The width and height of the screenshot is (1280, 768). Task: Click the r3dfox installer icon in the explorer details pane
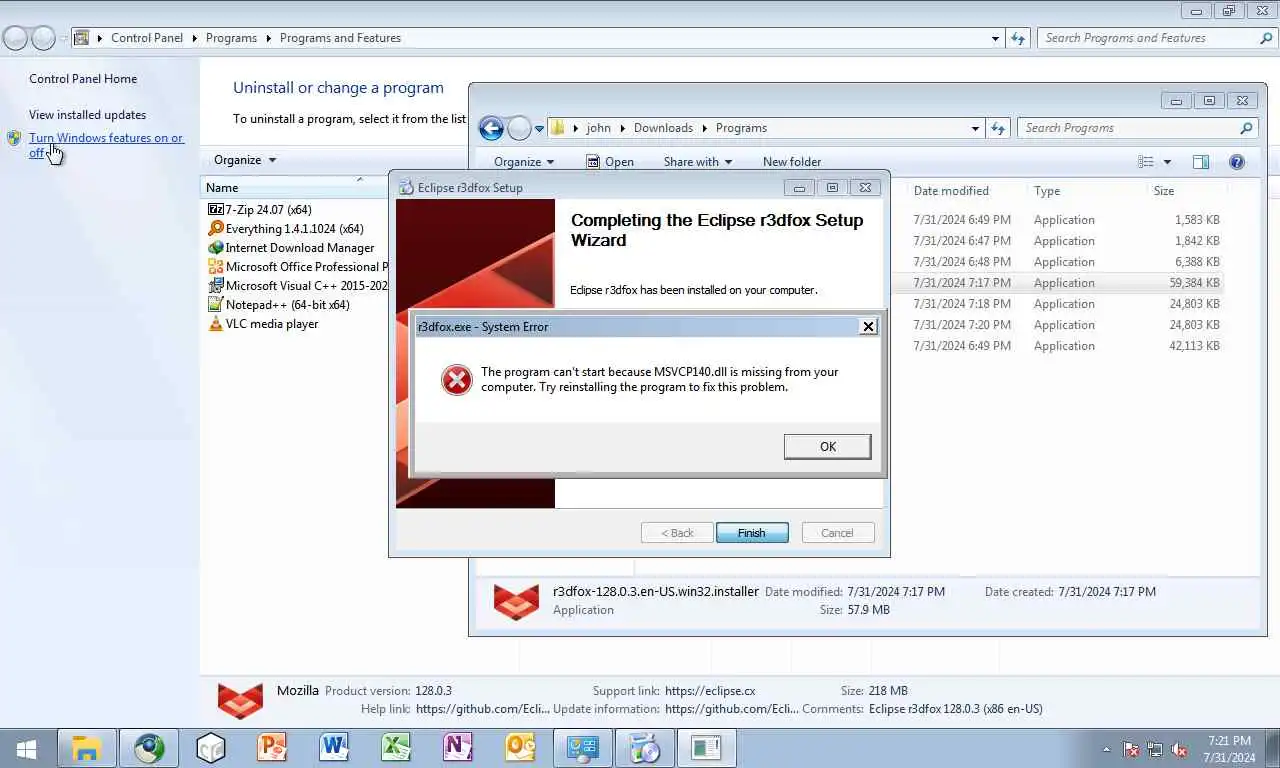point(516,601)
